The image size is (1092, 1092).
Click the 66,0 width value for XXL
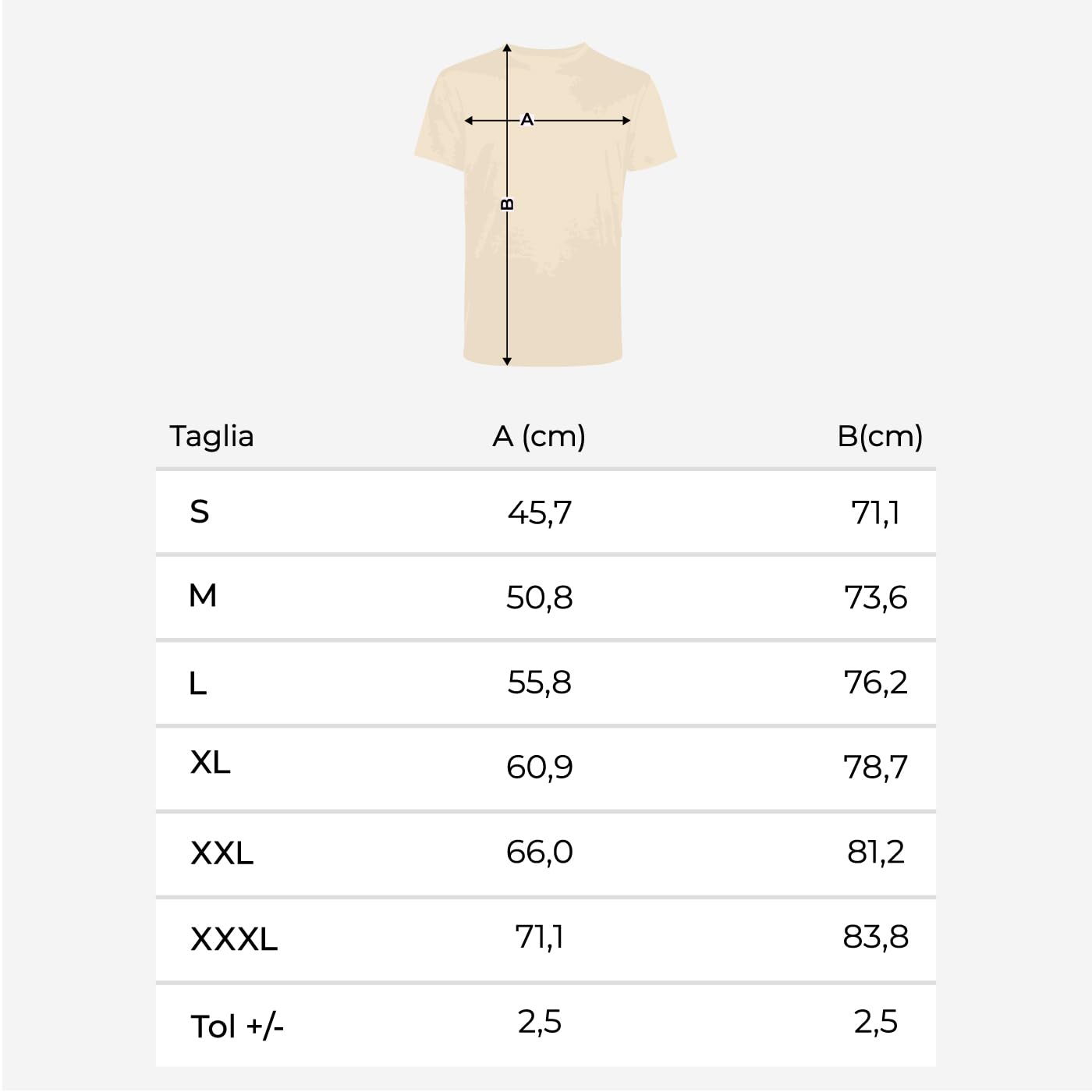tap(540, 853)
